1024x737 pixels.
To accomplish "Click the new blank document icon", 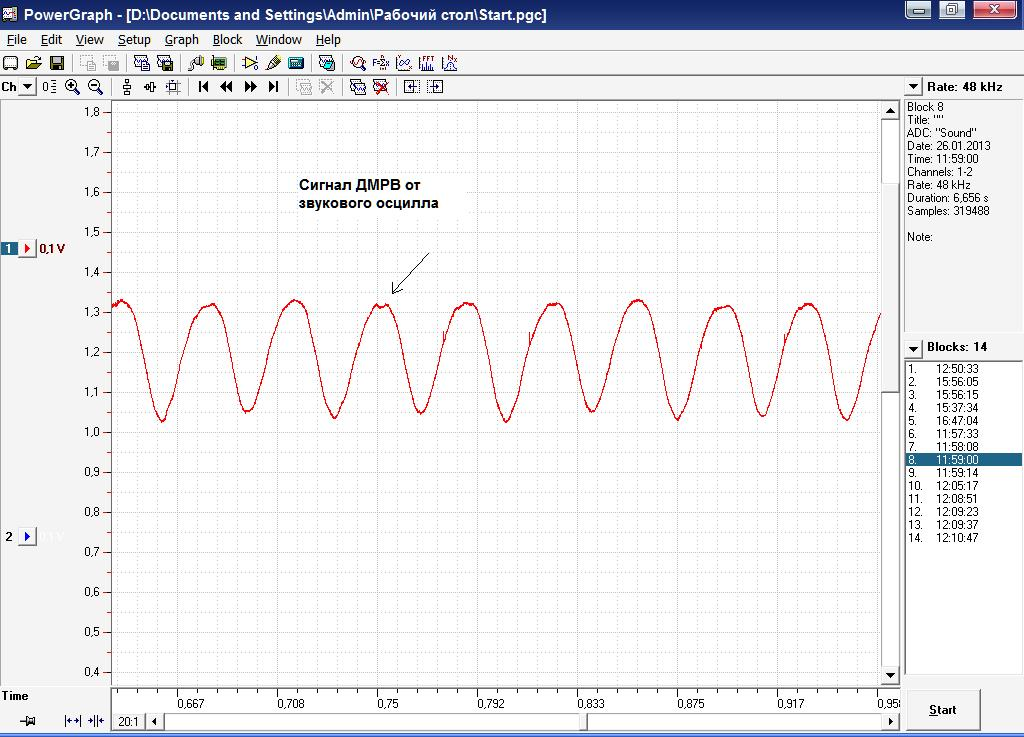I will 10,63.
